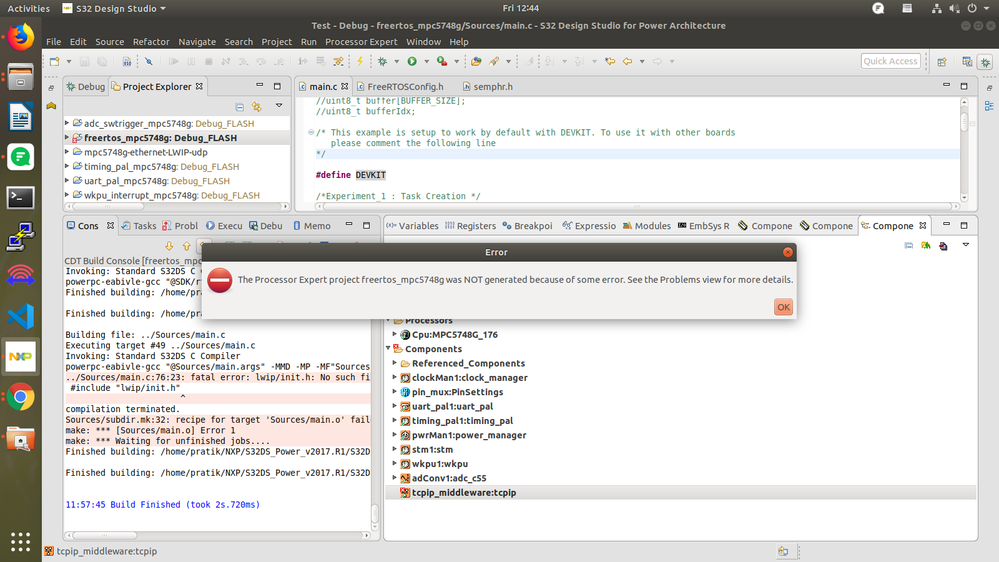Screen dimensions: 999x562
Task: Open Firefox from the Ubuntu dock
Action: tap(20, 37)
